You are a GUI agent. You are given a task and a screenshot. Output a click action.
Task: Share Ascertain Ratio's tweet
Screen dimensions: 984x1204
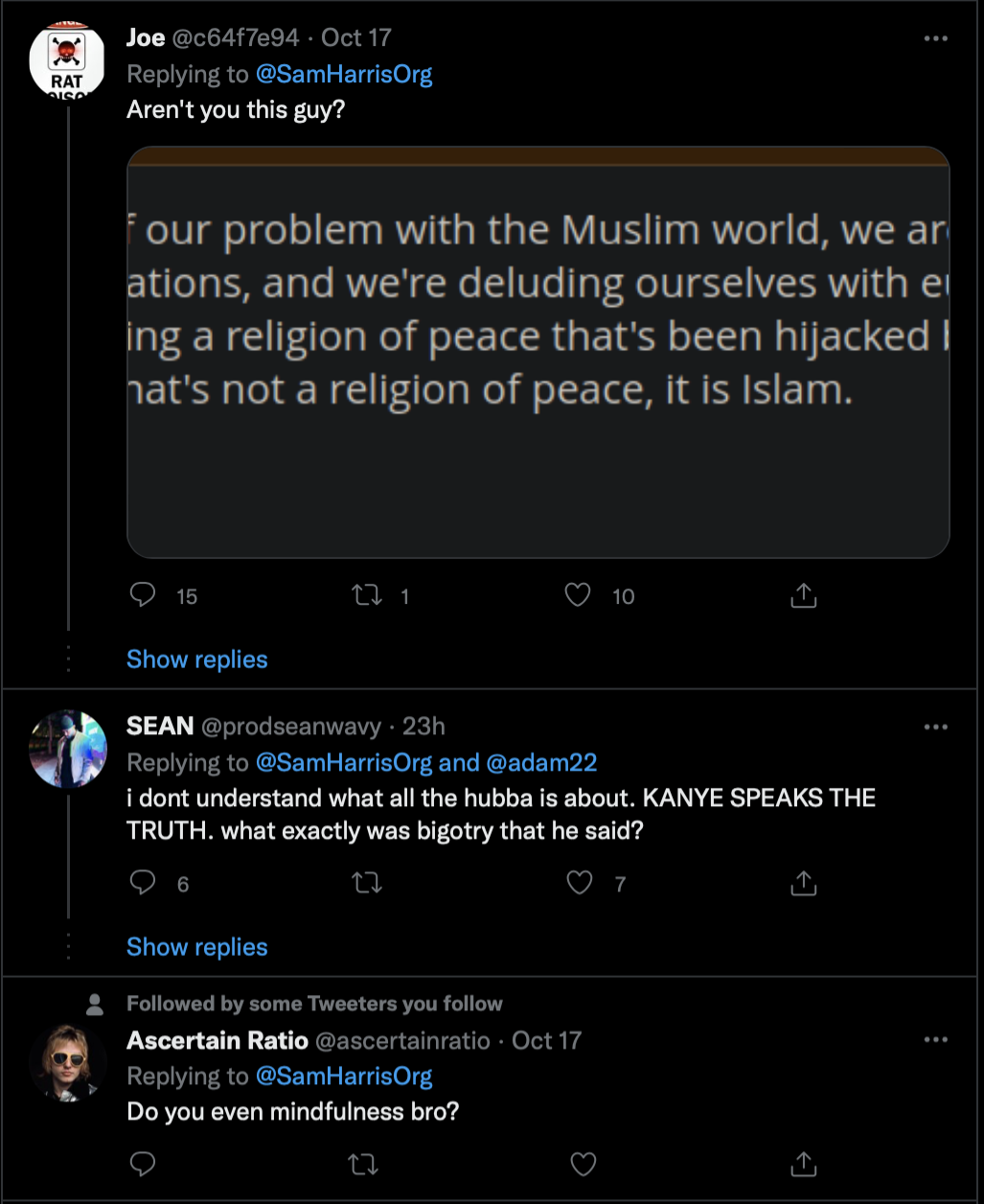(x=803, y=1164)
